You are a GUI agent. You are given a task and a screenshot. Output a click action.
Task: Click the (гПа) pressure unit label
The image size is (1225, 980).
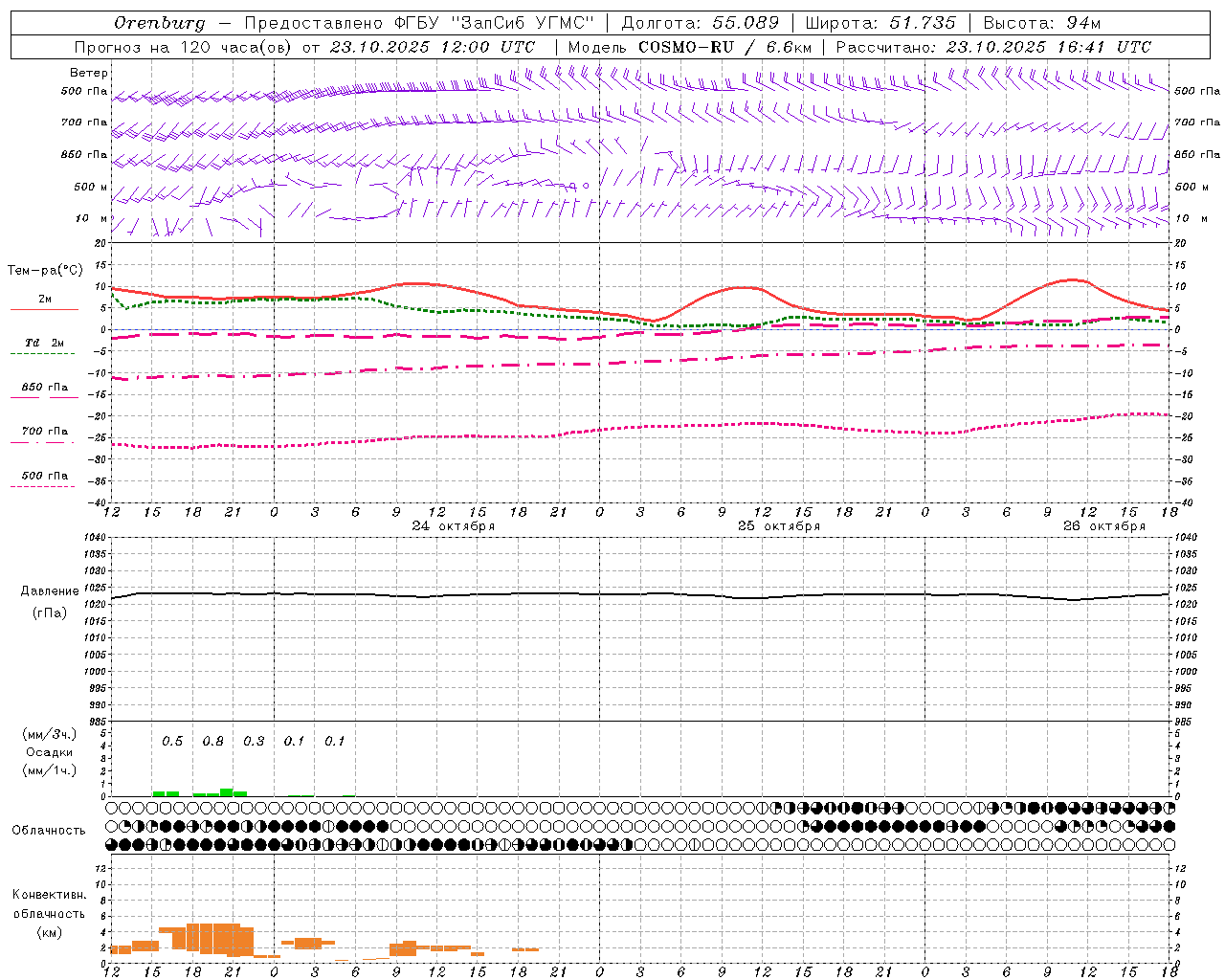coord(50,613)
